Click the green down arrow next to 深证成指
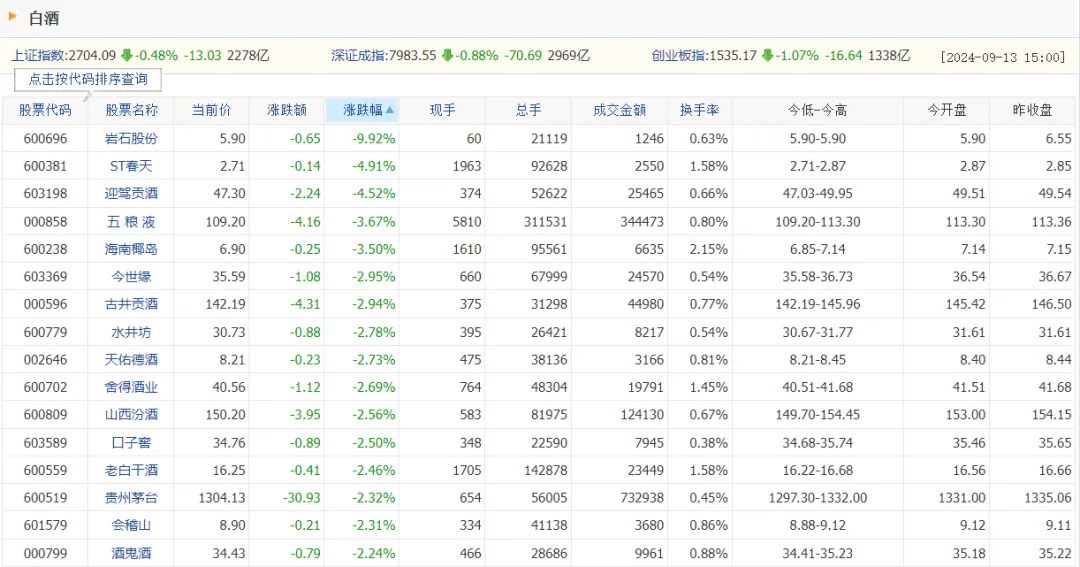The image size is (1080, 567). [447, 56]
